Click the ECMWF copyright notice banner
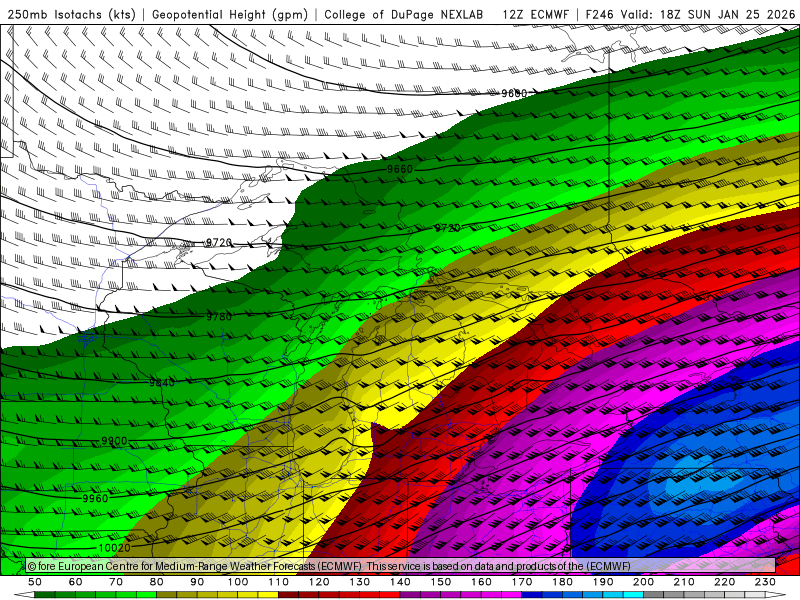This screenshot has width=800, height=600. point(401,566)
